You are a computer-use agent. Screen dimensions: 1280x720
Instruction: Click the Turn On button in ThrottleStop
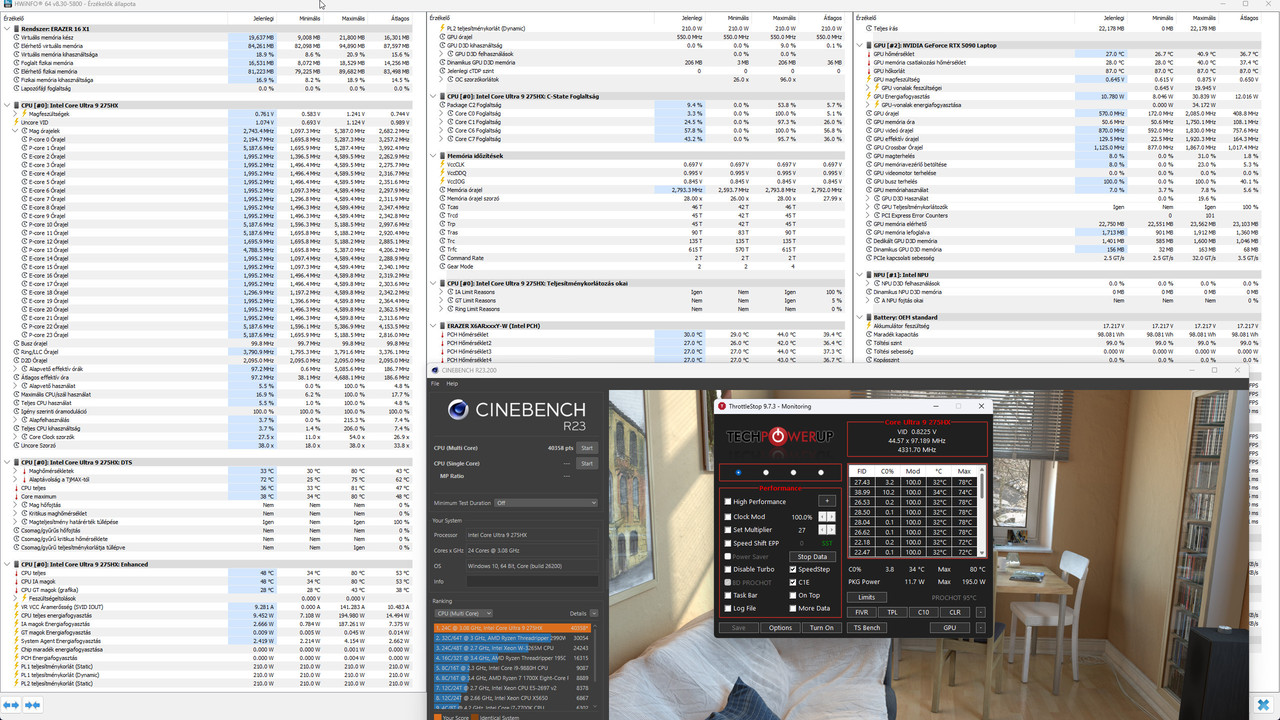coord(821,627)
